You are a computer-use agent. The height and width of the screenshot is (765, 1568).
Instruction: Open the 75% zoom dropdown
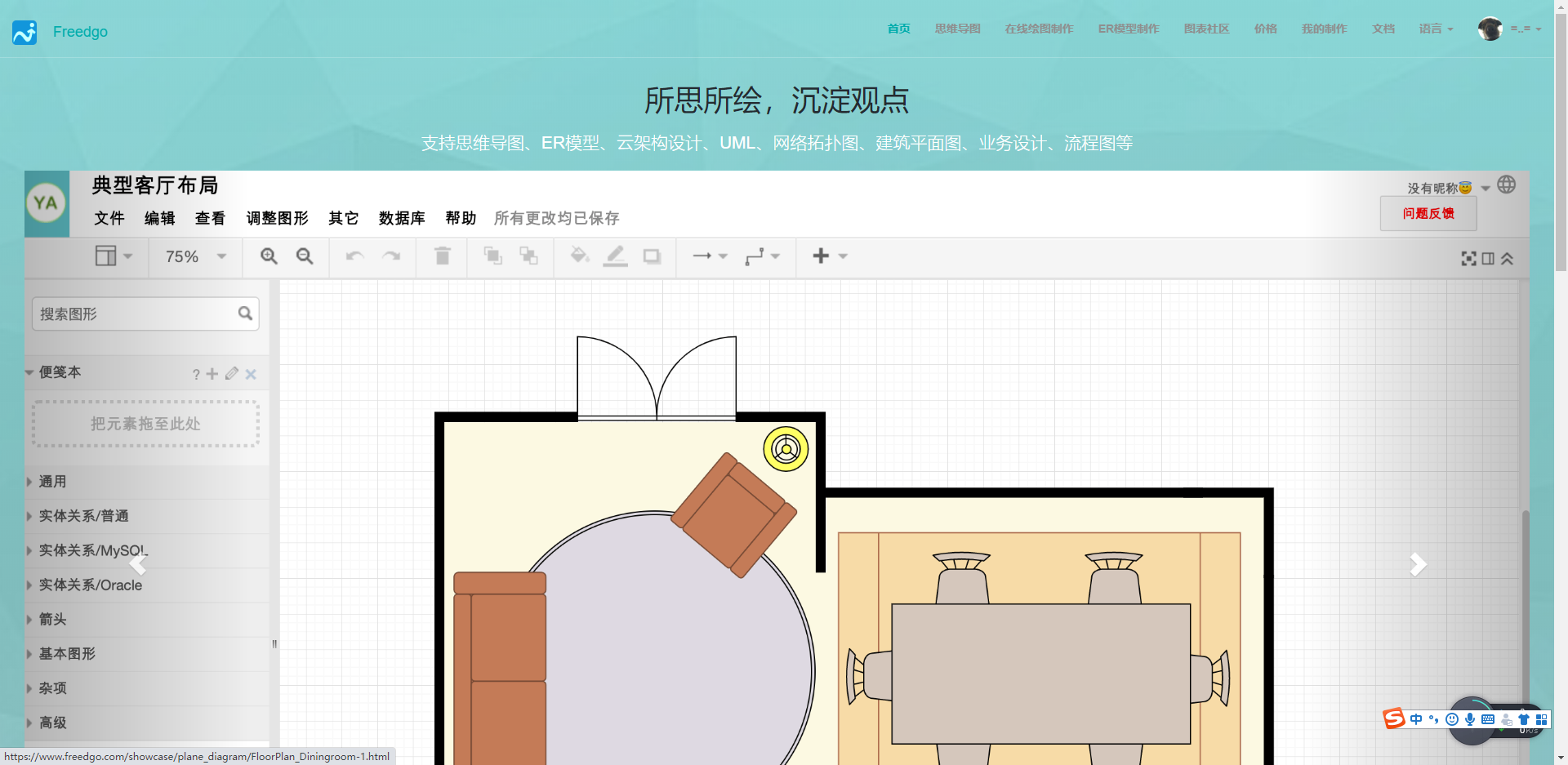tap(195, 256)
